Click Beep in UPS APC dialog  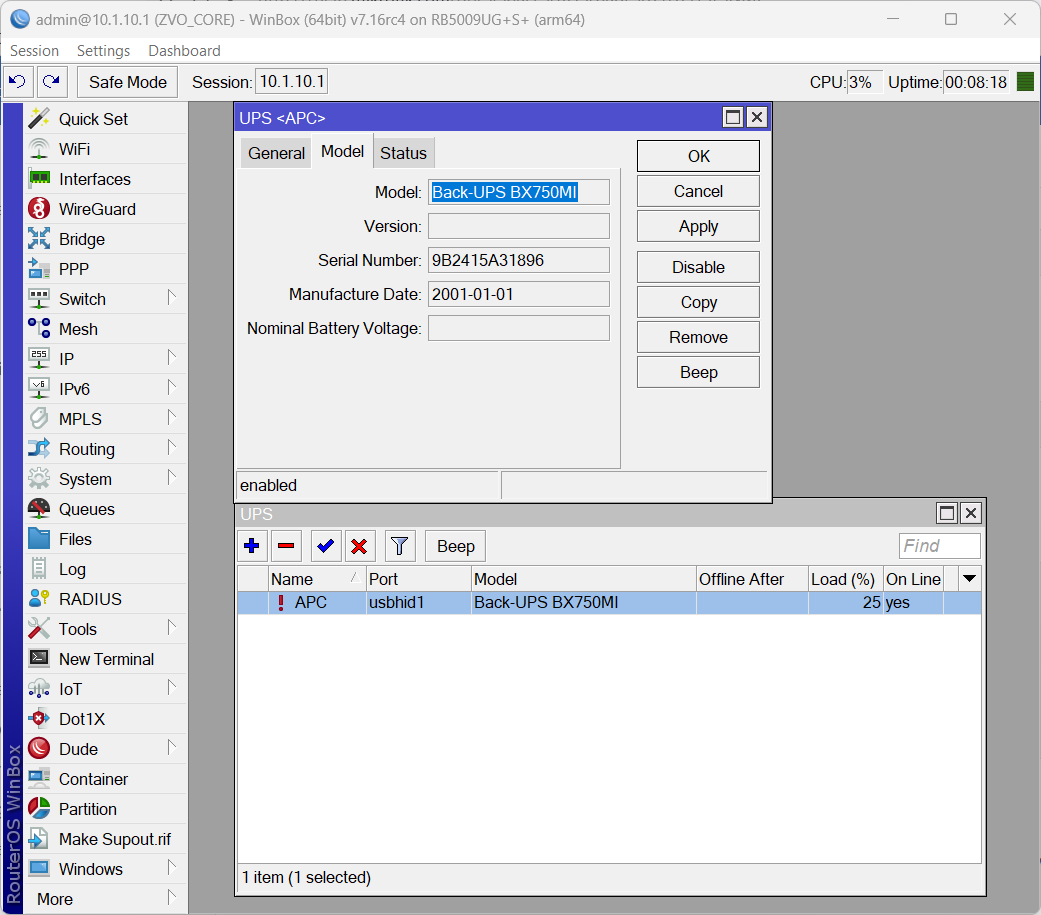pos(698,373)
